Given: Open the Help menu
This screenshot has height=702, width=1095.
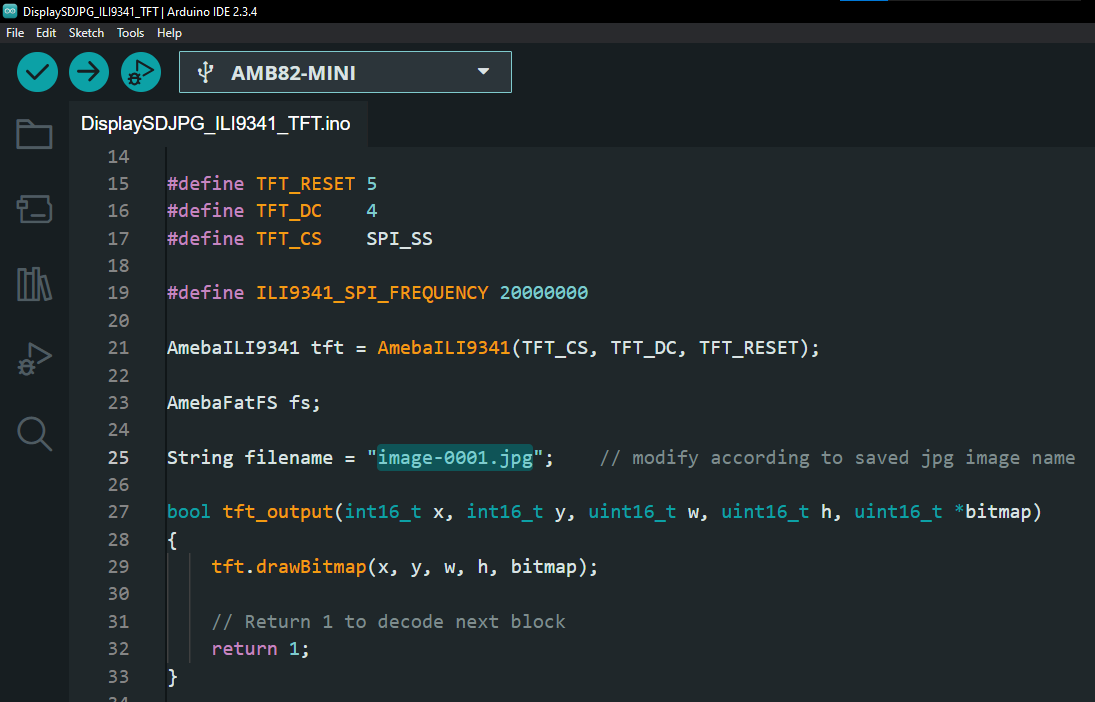Looking at the screenshot, I should (169, 33).
